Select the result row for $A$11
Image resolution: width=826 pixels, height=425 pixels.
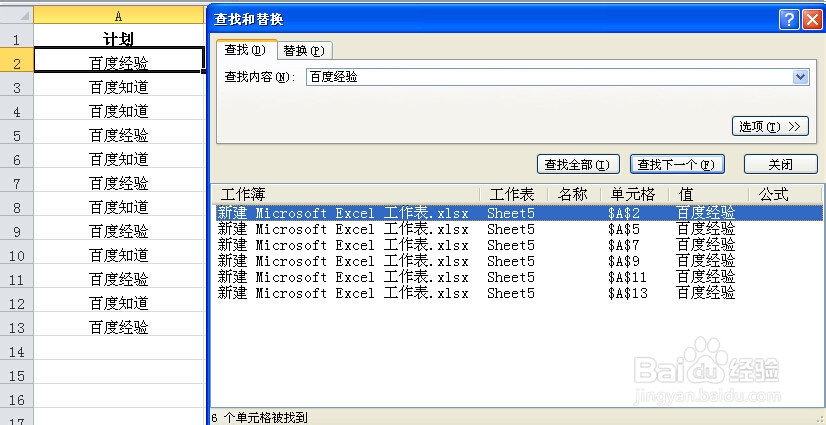(518, 277)
